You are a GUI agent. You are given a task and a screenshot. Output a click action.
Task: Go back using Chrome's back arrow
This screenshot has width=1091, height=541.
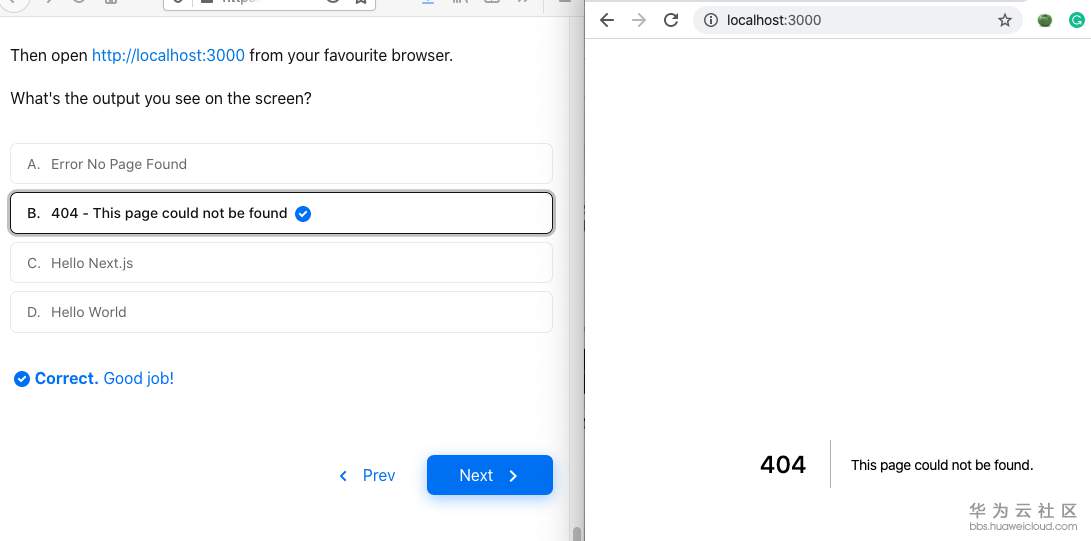point(607,20)
